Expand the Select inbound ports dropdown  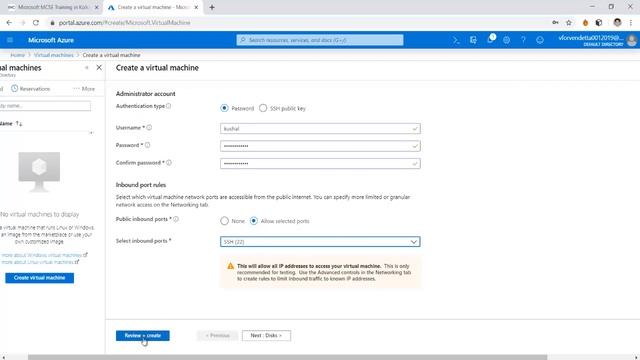pyautogui.click(x=320, y=242)
